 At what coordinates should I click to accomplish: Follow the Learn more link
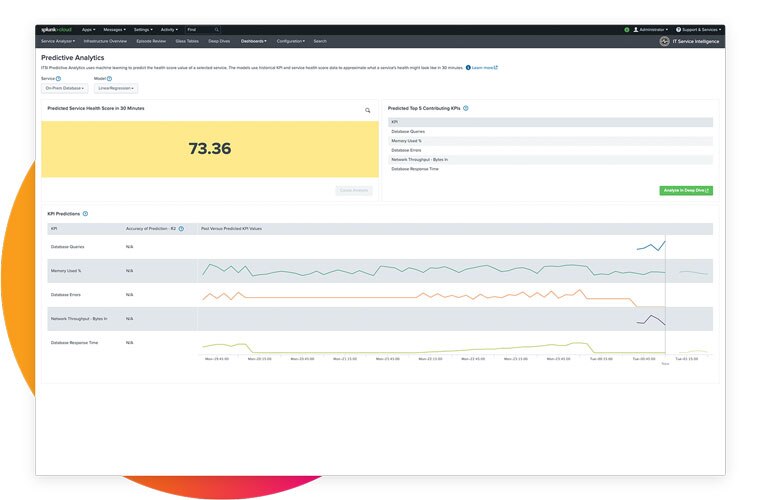click(483, 68)
